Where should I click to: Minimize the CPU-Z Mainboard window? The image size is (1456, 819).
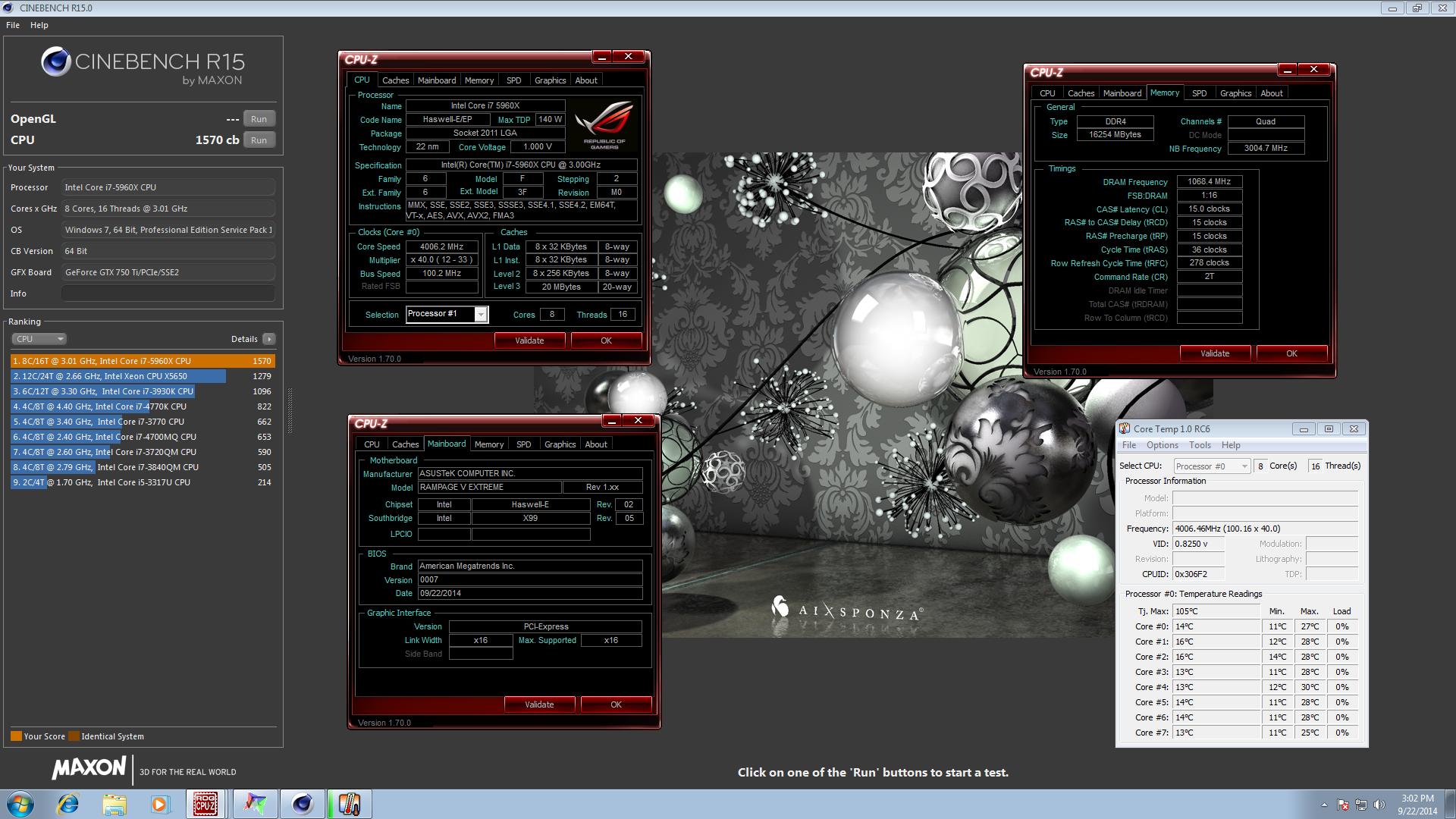[612, 421]
